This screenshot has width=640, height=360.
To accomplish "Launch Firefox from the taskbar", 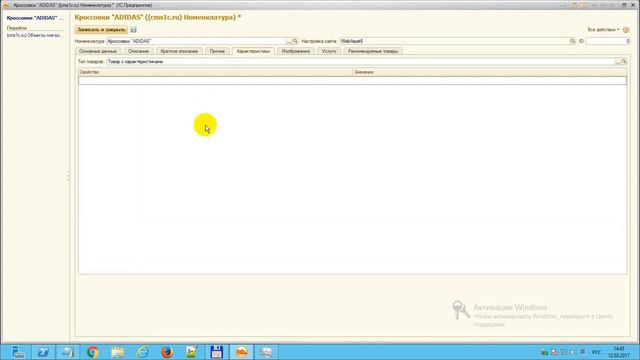I will tap(167, 352).
